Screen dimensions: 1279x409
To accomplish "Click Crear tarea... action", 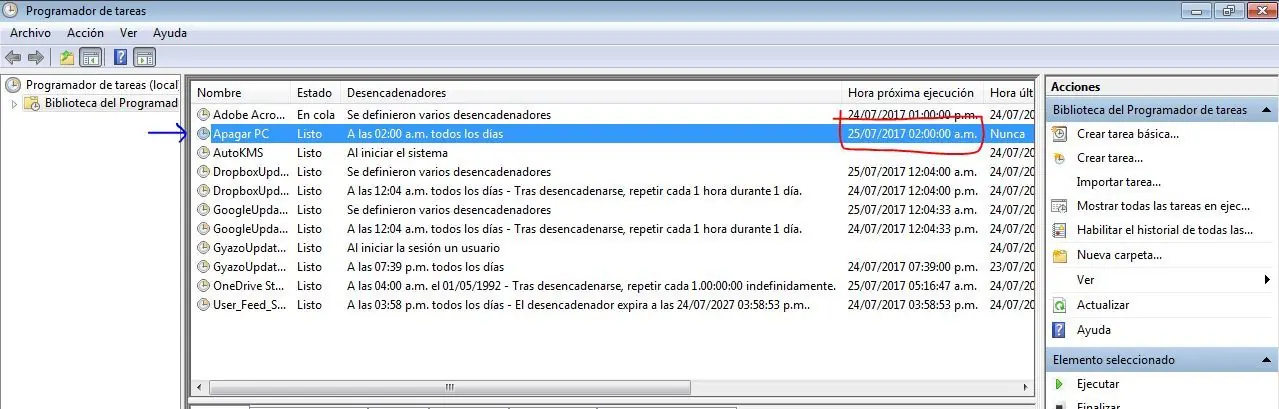I will coord(1110,158).
